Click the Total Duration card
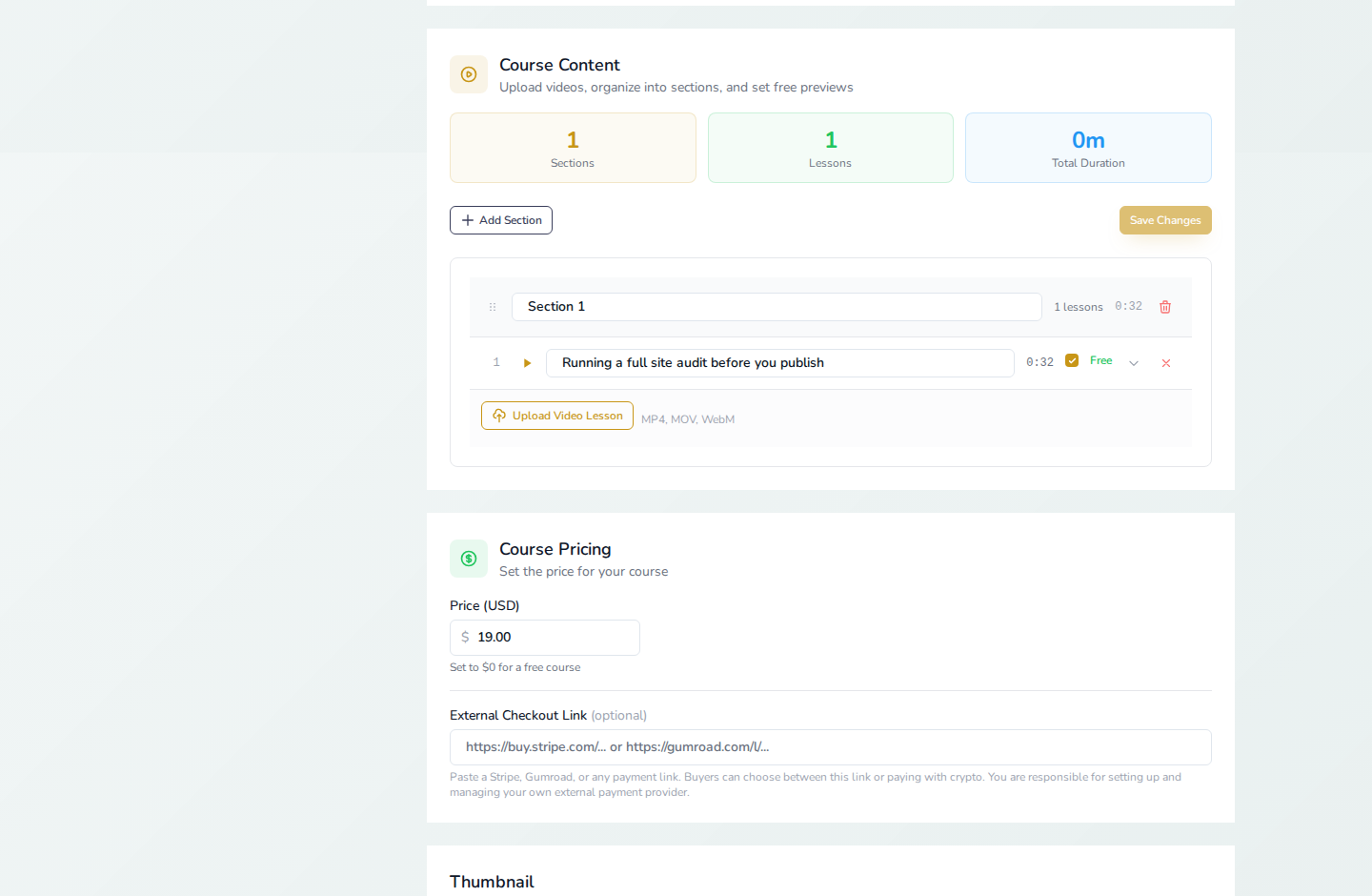This screenshot has width=1372, height=896. pyautogui.click(x=1088, y=148)
